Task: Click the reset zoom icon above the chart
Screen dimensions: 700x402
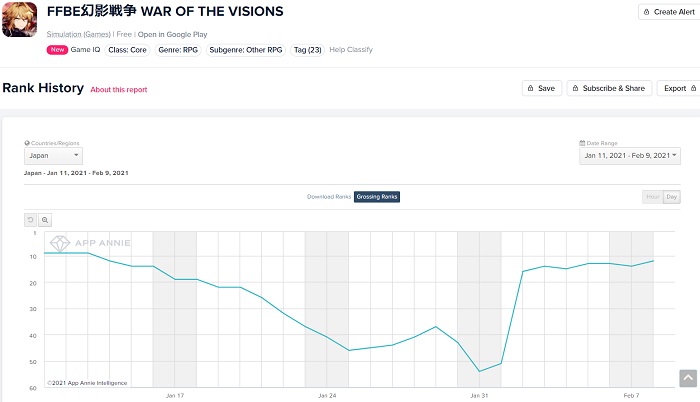Action: [30, 220]
